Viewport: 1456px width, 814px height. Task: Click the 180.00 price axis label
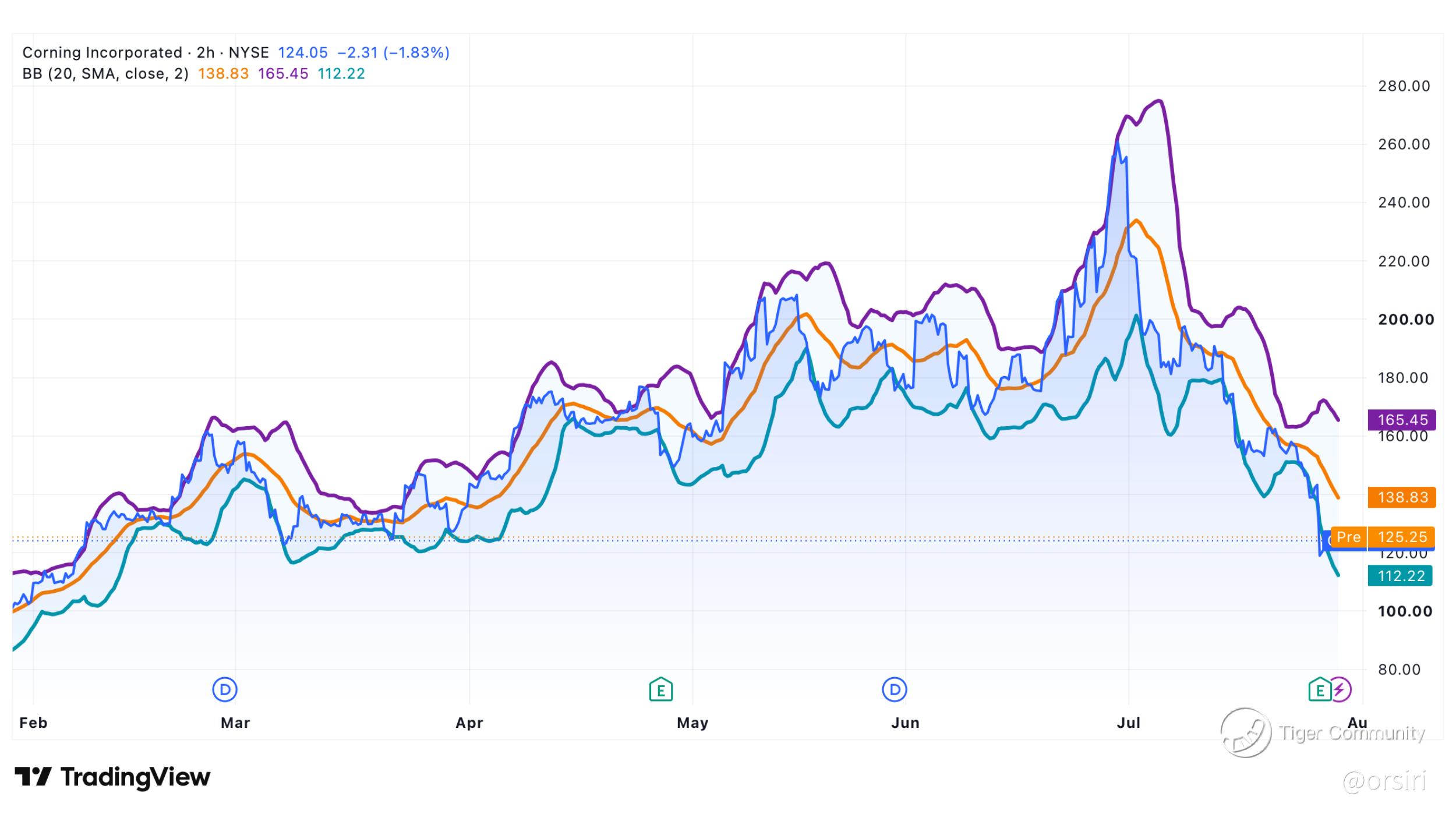pos(1403,378)
